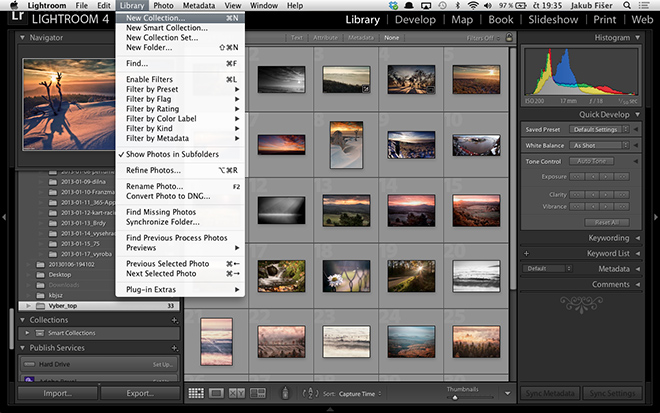Switch to Grid view in toolbar
Viewport: 660px width, 413px height.
coord(196,394)
